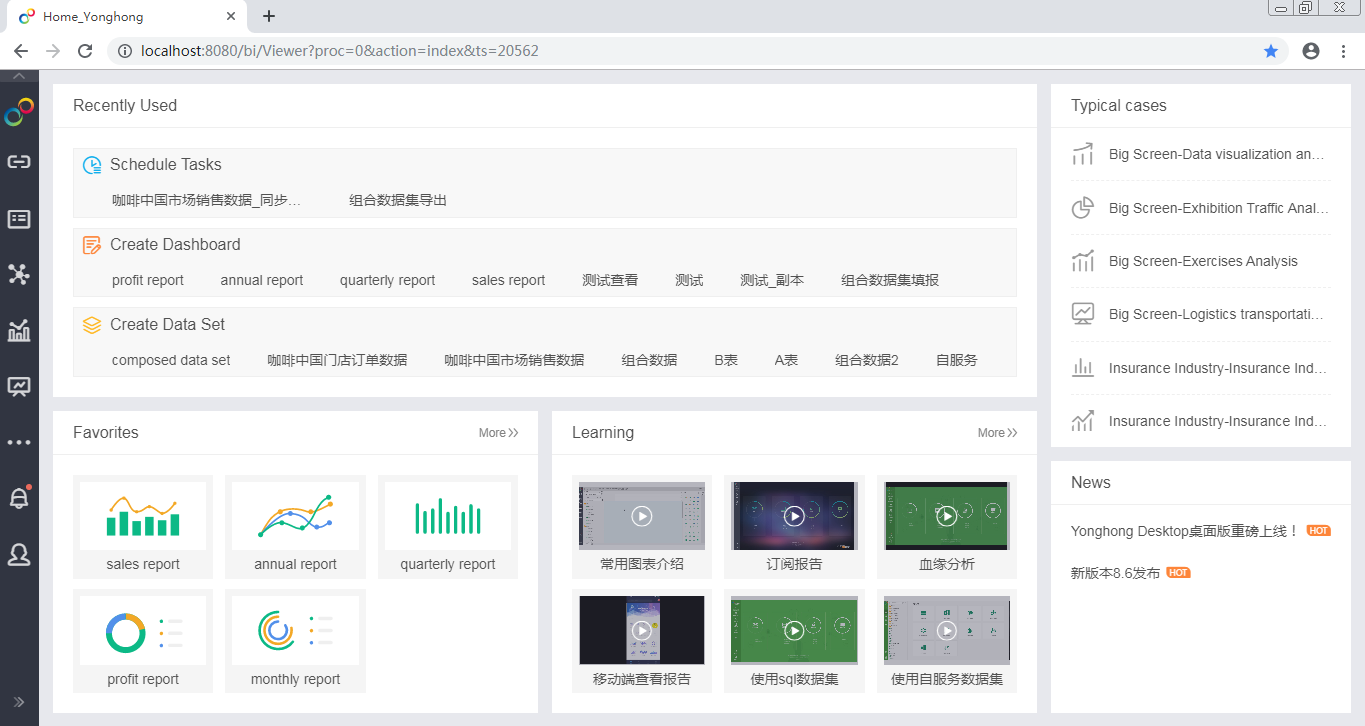Image resolution: width=1365 pixels, height=726 pixels.
Task: Play the '常用图表介绍' video
Action: [642, 516]
